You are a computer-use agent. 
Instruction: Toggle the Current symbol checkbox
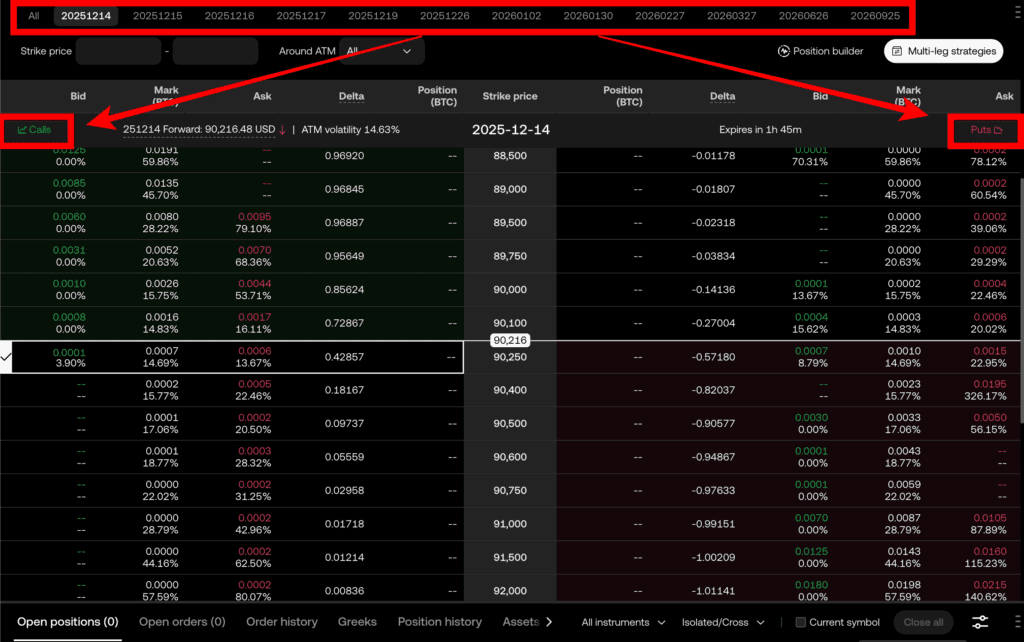pos(800,622)
